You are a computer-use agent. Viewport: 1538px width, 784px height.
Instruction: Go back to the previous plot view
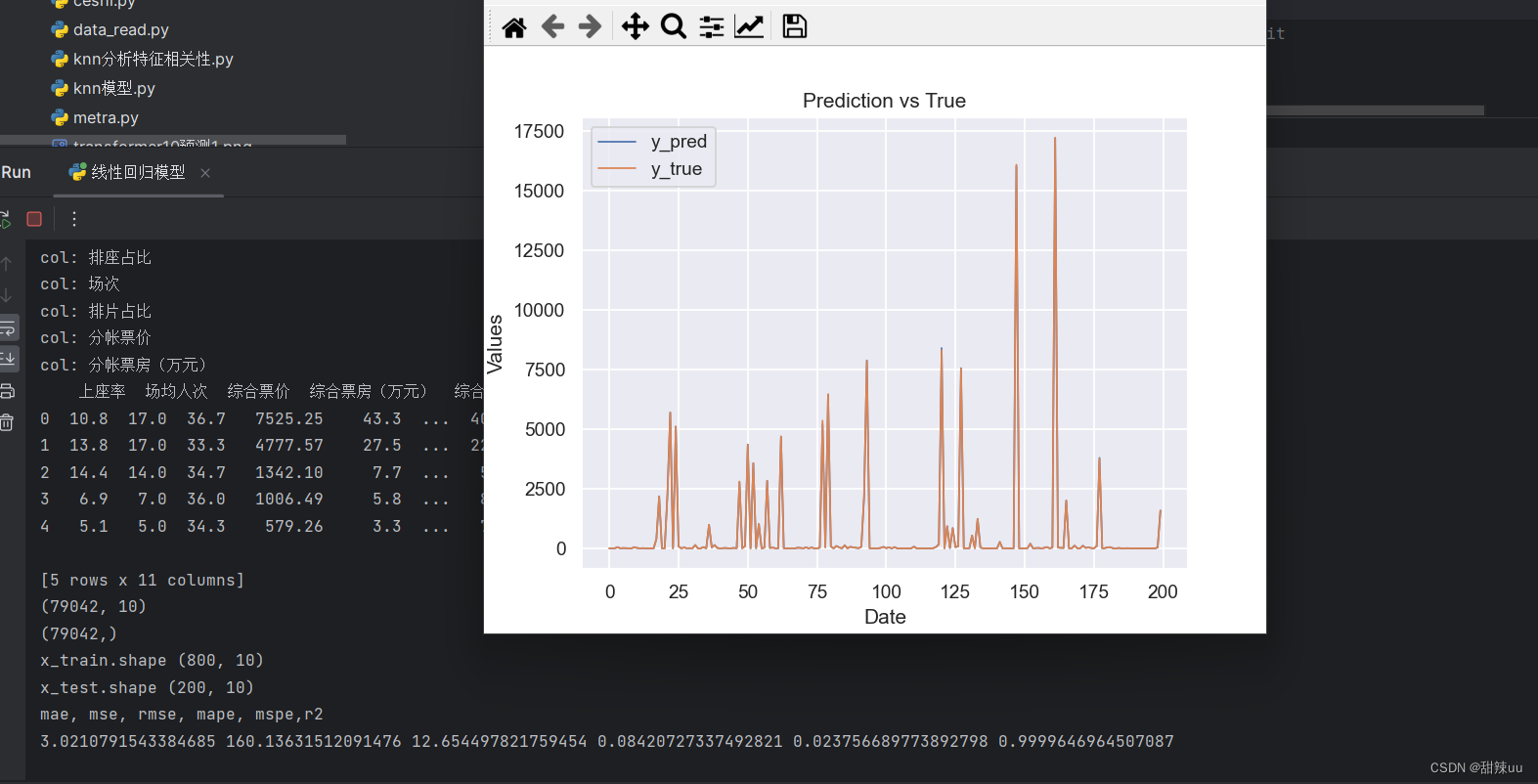pyautogui.click(x=552, y=26)
